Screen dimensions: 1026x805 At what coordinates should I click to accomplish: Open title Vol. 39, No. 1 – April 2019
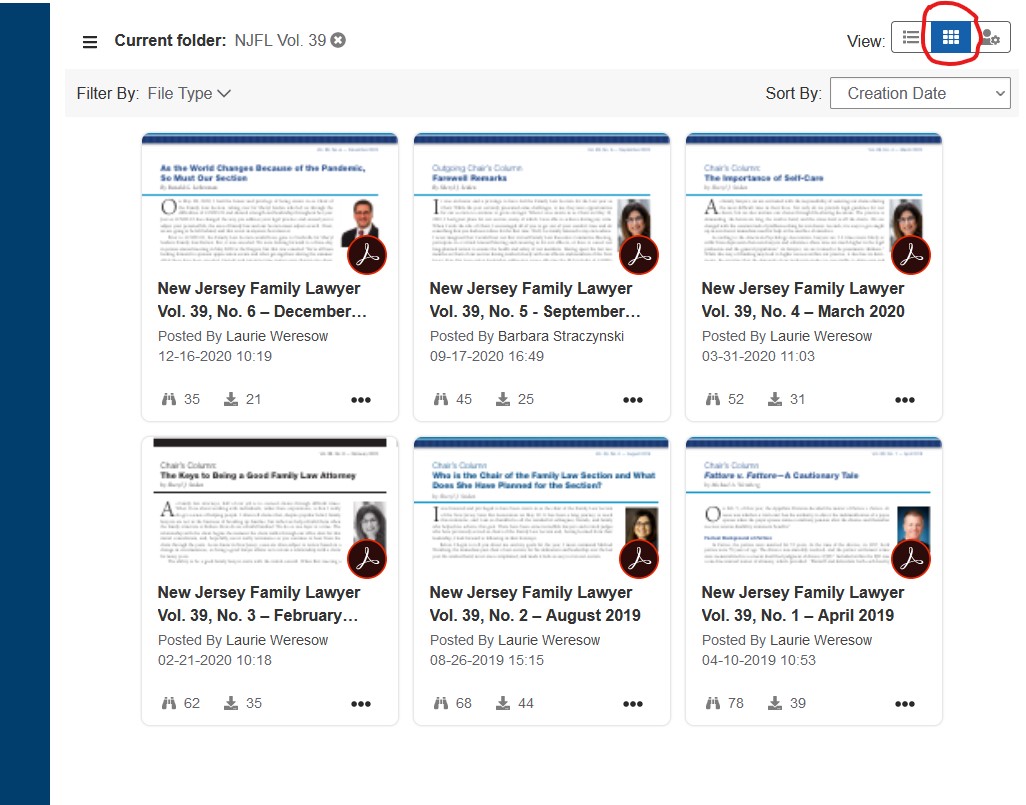(x=803, y=603)
